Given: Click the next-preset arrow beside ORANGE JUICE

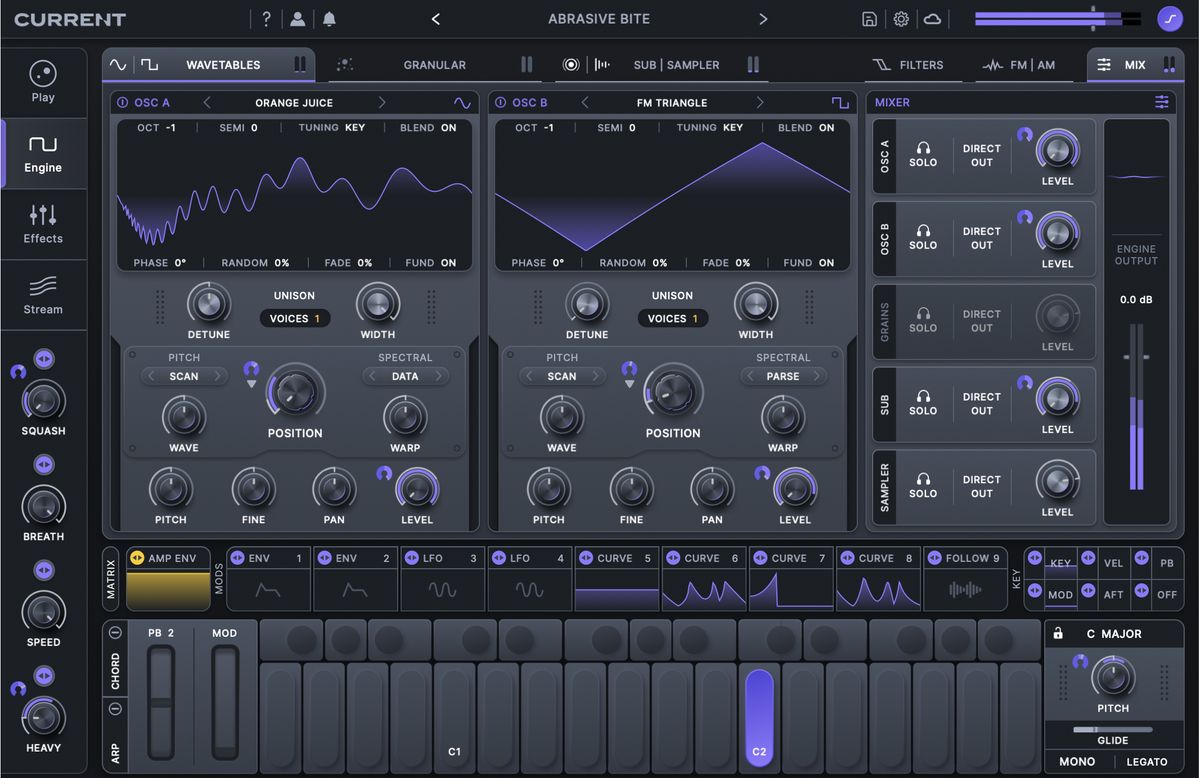Looking at the screenshot, I should click(x=383, y=102).
